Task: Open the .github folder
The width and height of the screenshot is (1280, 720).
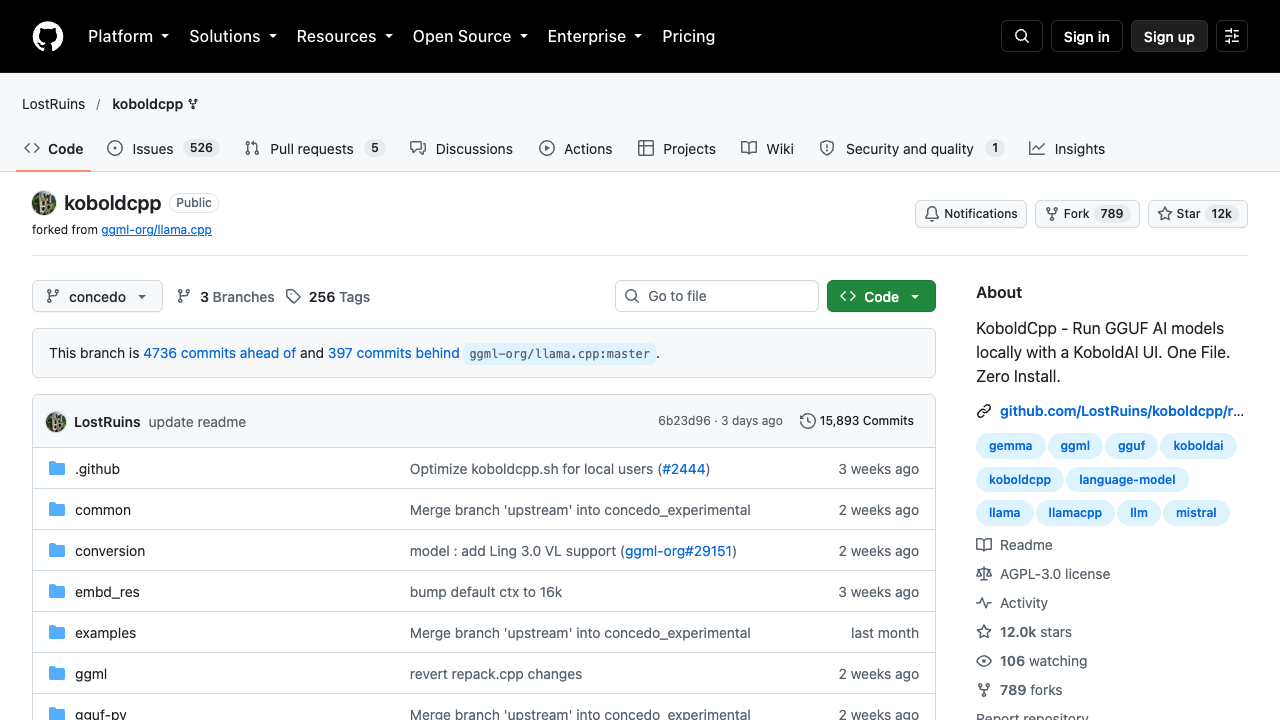Action: point(97,469)
